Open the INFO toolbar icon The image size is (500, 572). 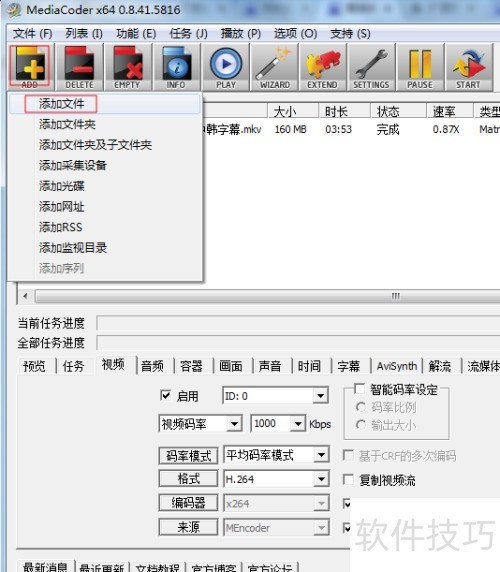pyautogui.click(x=176, y=67)
